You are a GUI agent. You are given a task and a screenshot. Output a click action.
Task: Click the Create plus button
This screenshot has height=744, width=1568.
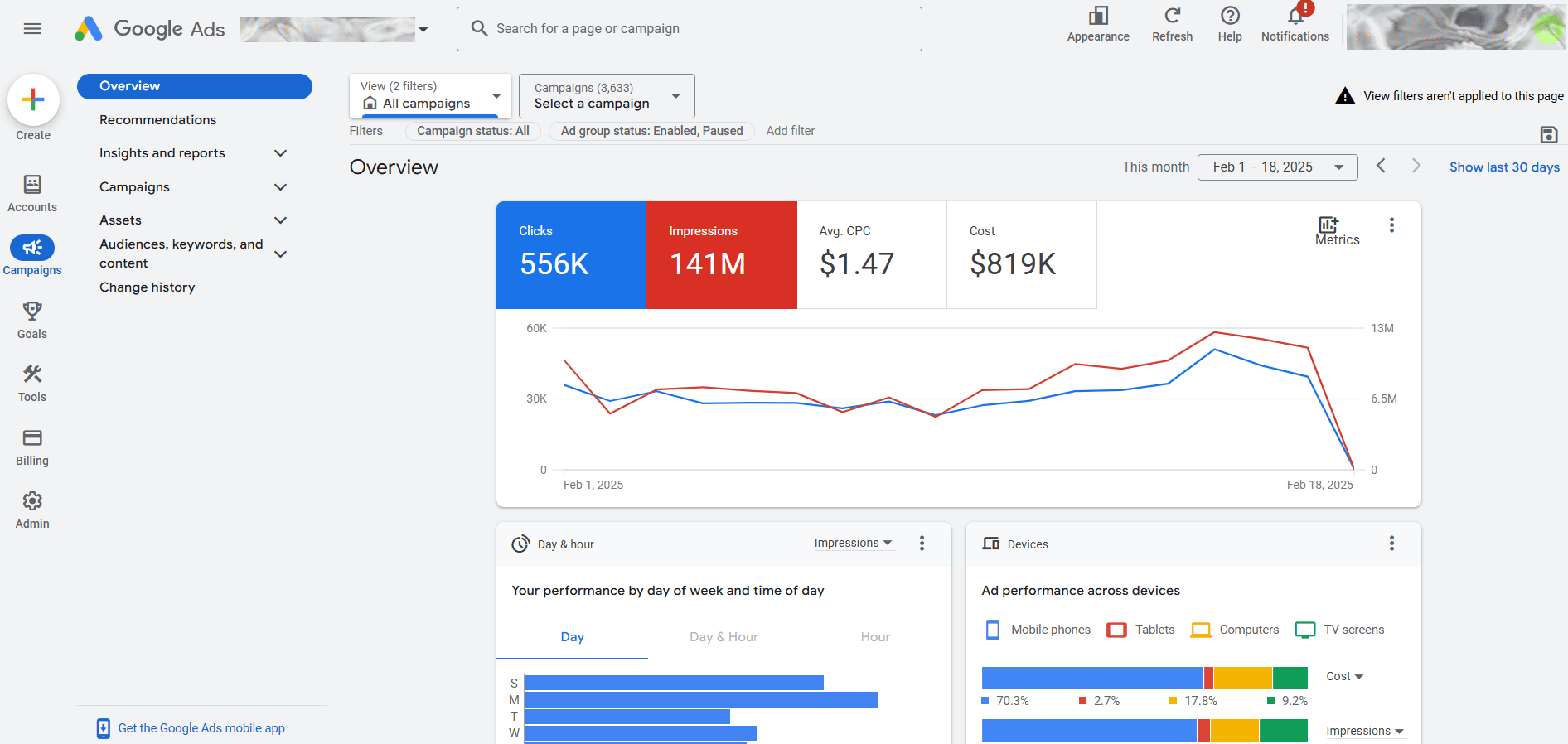tap(33, 100)
